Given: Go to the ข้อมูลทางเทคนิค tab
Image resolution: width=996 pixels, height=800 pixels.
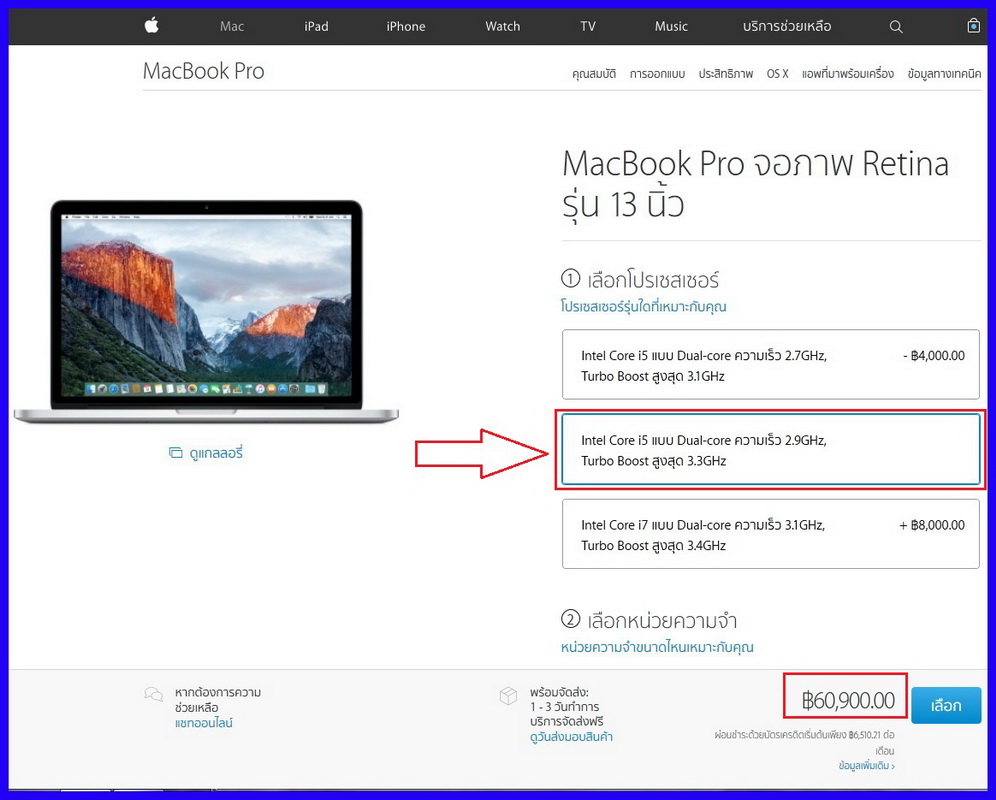Looking at the screenshot, I should click(944, 74).
